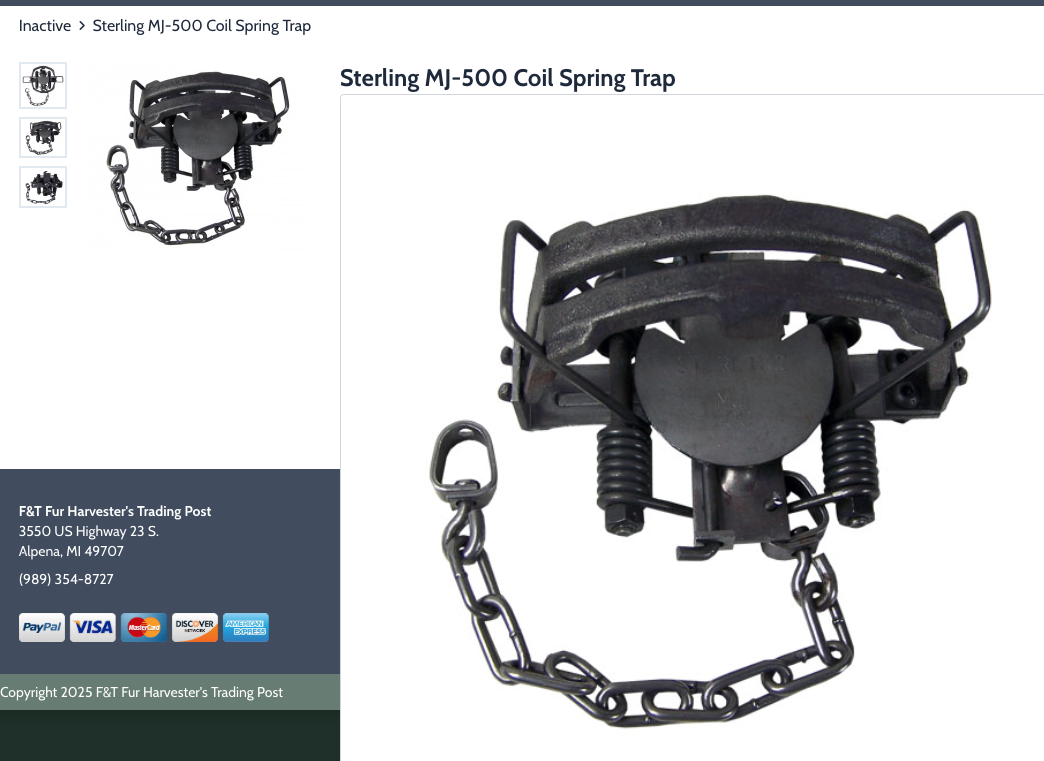The image size is (1044, 761).
Task: Click the Visa card icon
Action: coord(93,627)
